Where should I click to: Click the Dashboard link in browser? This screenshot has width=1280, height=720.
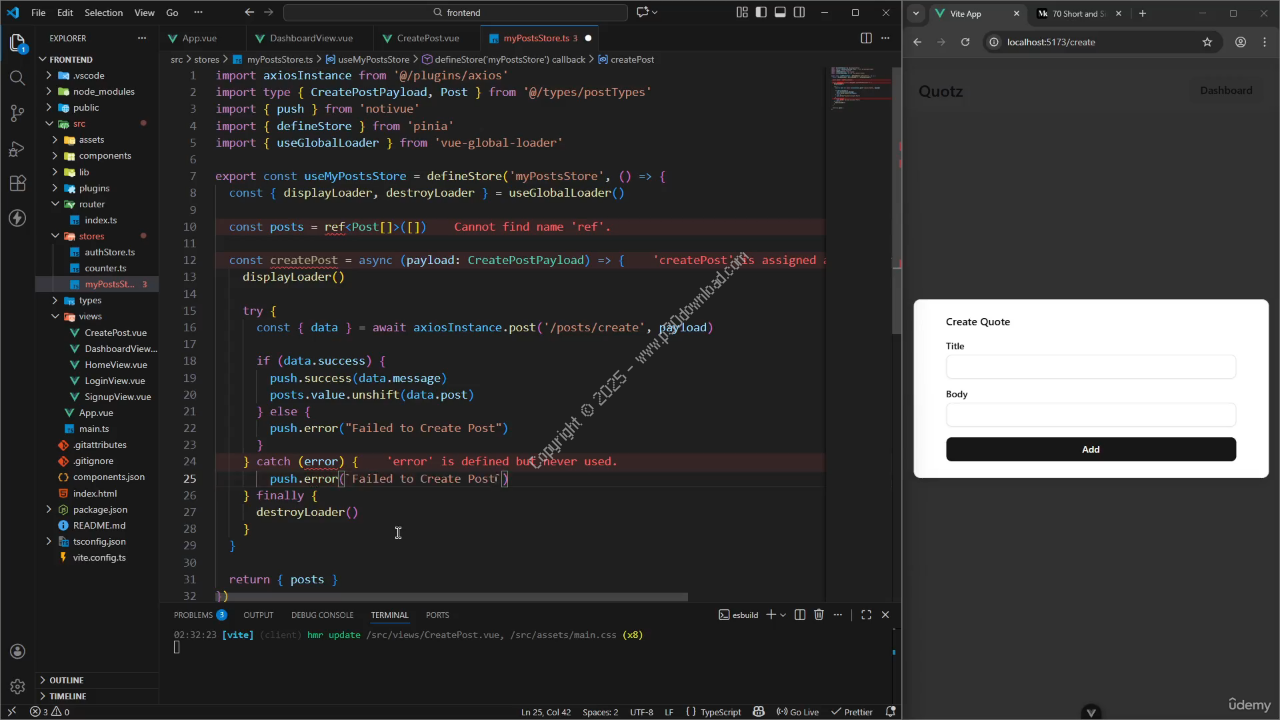1225,91
